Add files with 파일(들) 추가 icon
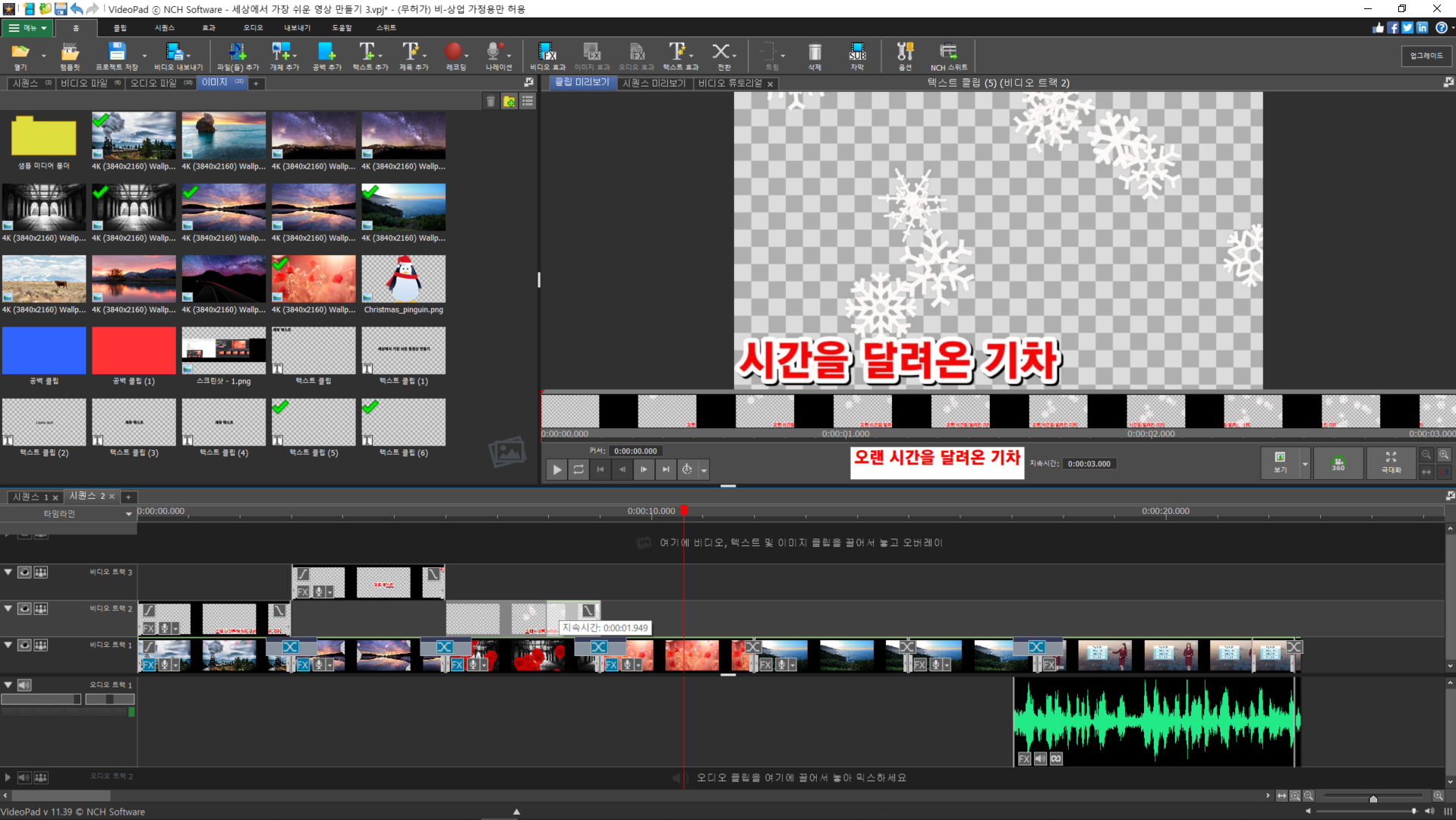This screenshot has height=820, width=1456. (238, 56)
